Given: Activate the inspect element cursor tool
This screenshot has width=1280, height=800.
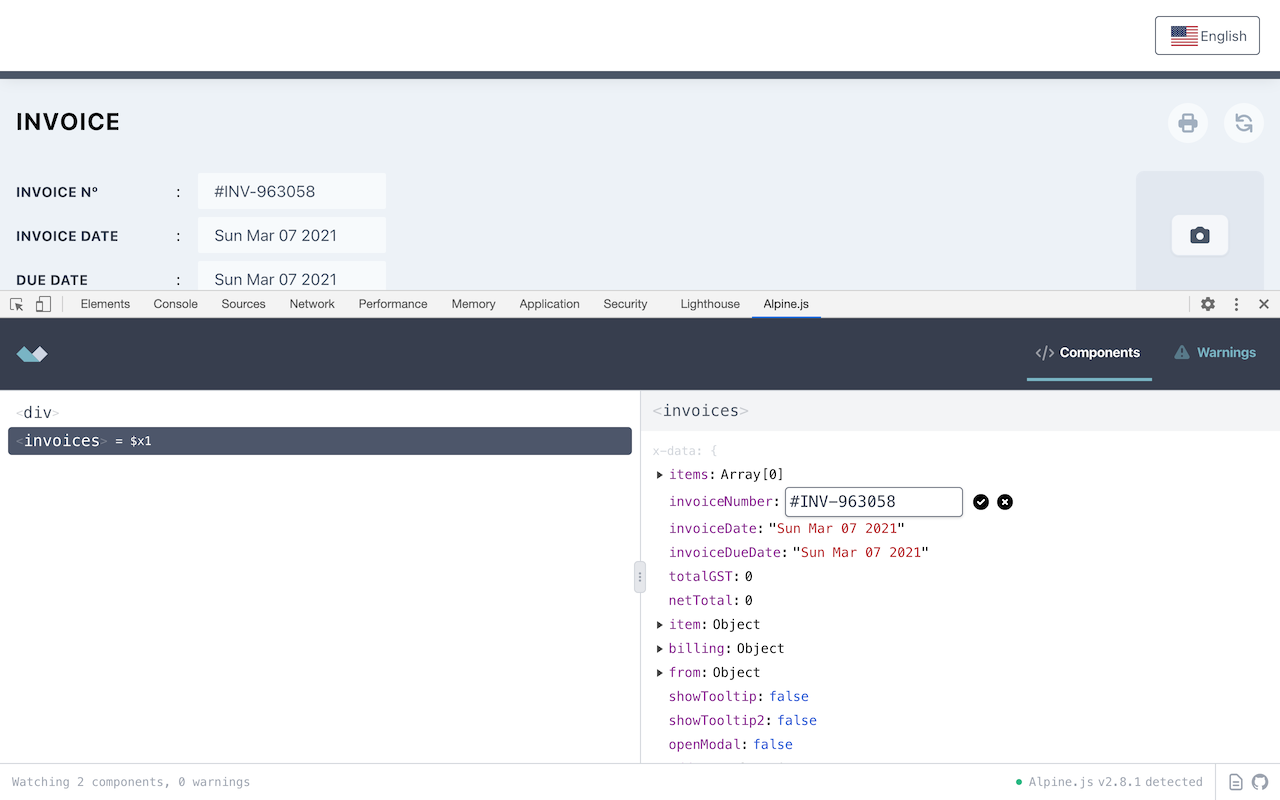Looking at the screenshot, I should click(x=16, y=303).
